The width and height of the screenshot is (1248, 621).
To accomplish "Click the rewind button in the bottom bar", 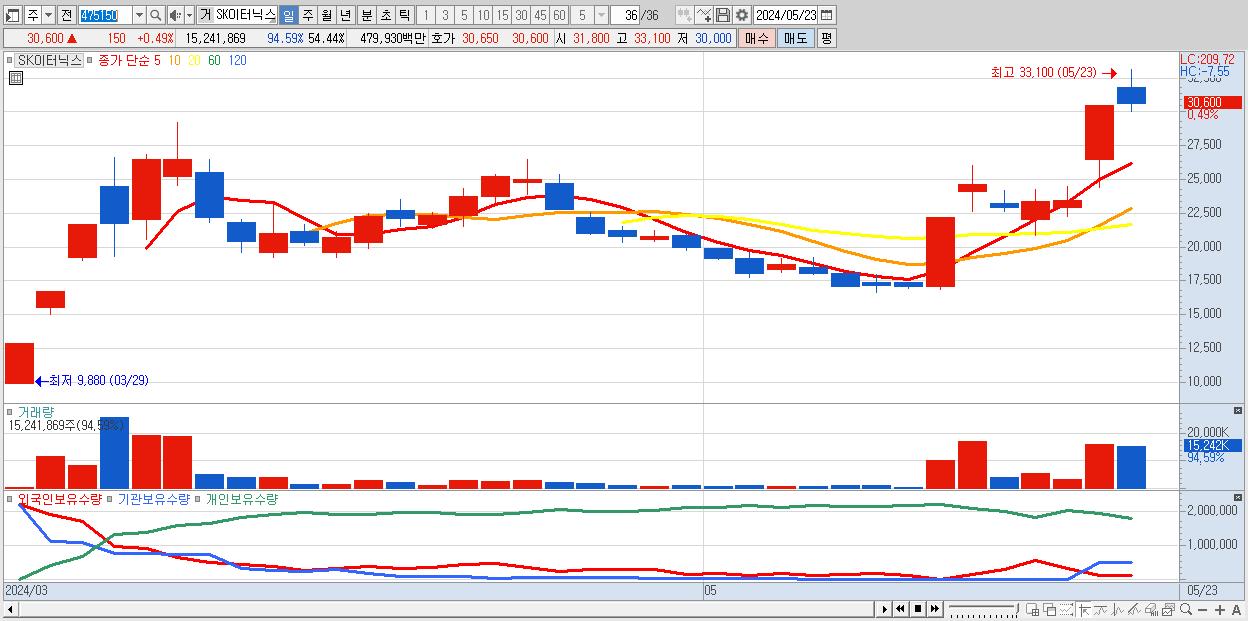I will 900,609.
